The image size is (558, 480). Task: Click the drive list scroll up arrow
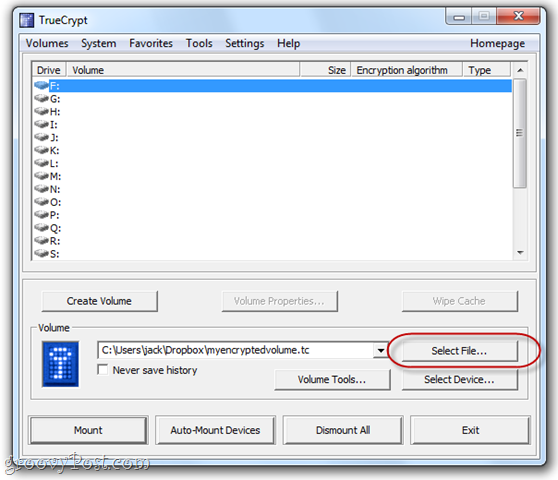[520, 70]
